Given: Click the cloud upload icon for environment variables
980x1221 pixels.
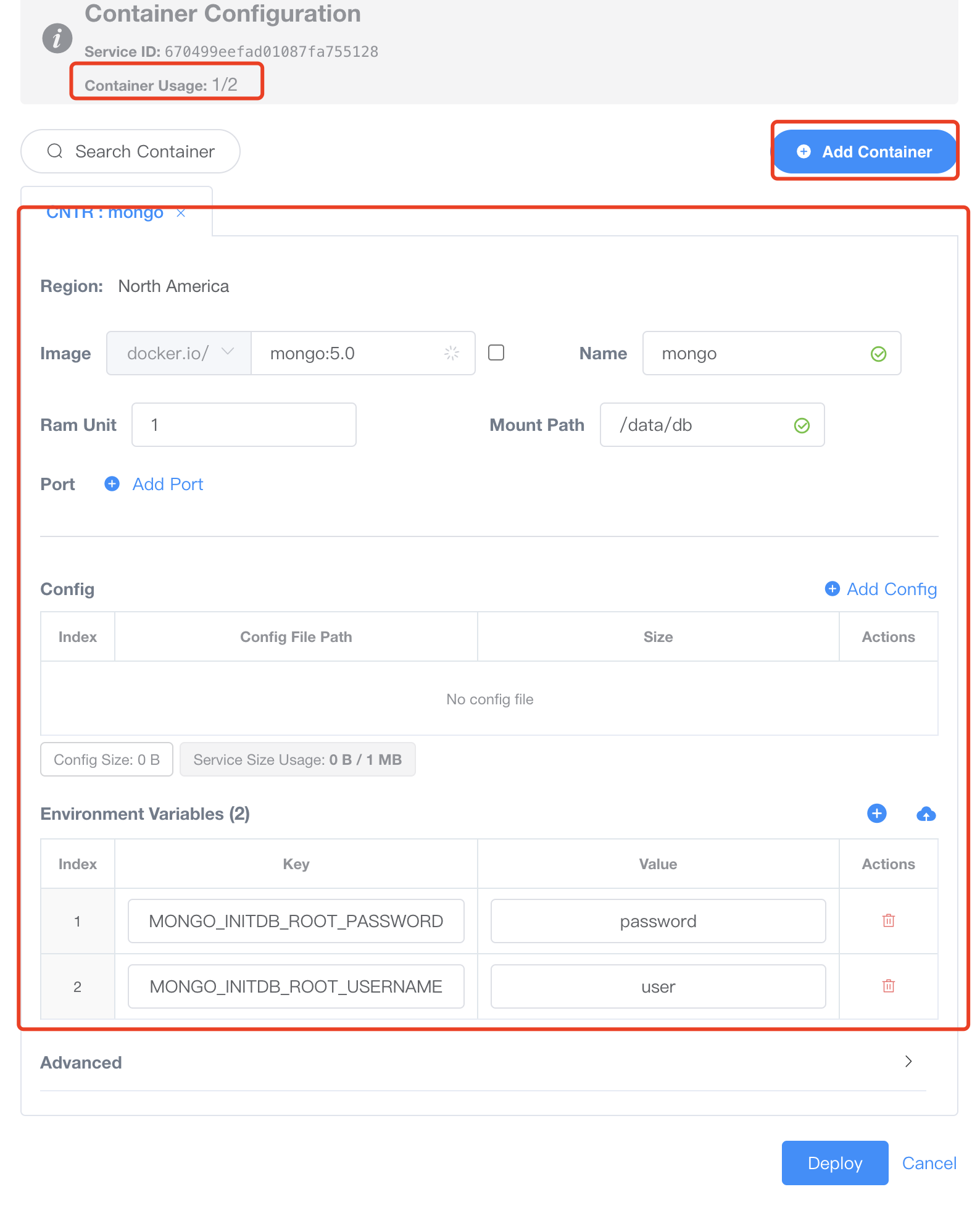Looking at the screenshot, I should tap(926, 814).
